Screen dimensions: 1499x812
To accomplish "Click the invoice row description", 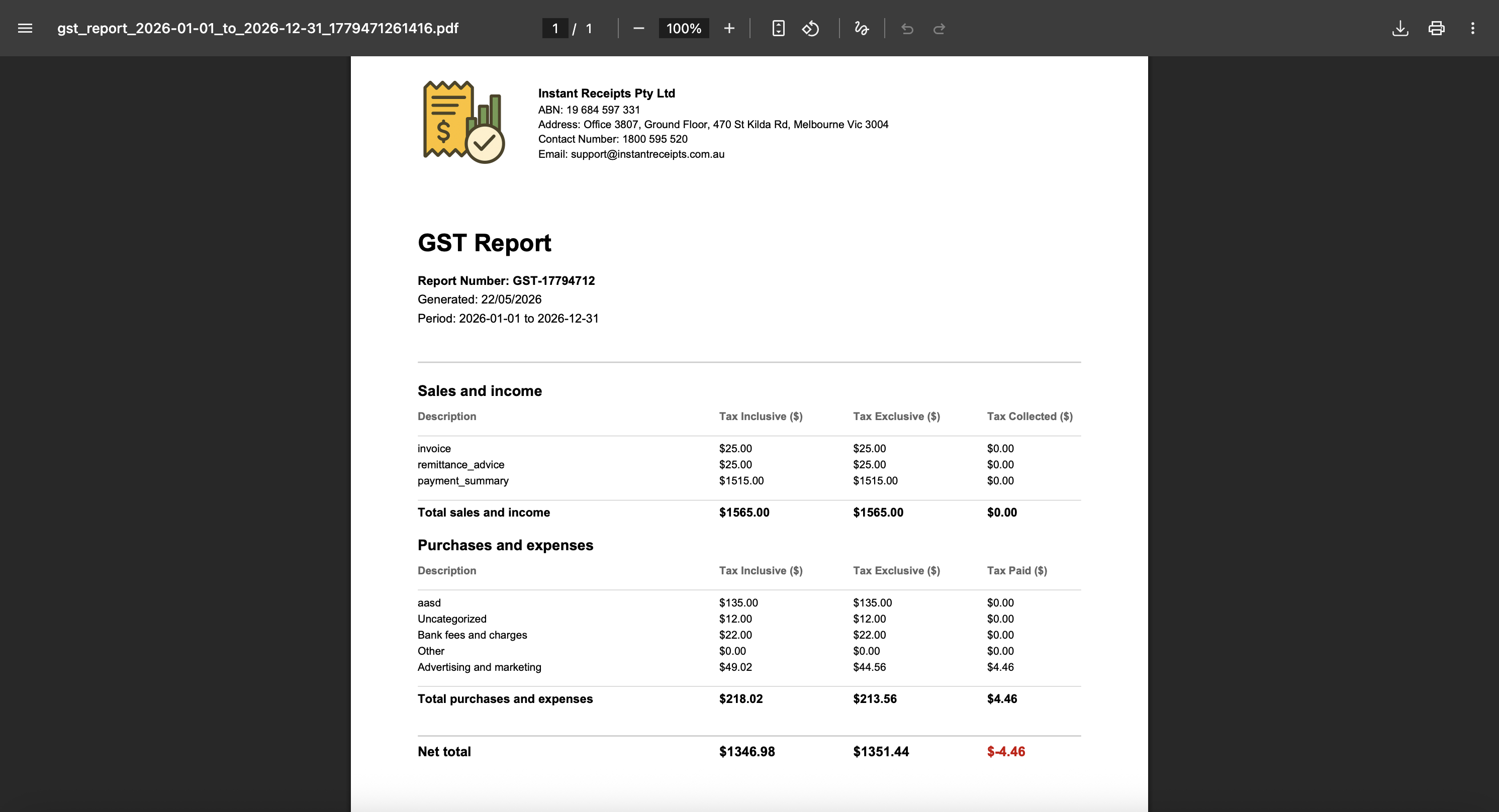I will click(434, 449).
